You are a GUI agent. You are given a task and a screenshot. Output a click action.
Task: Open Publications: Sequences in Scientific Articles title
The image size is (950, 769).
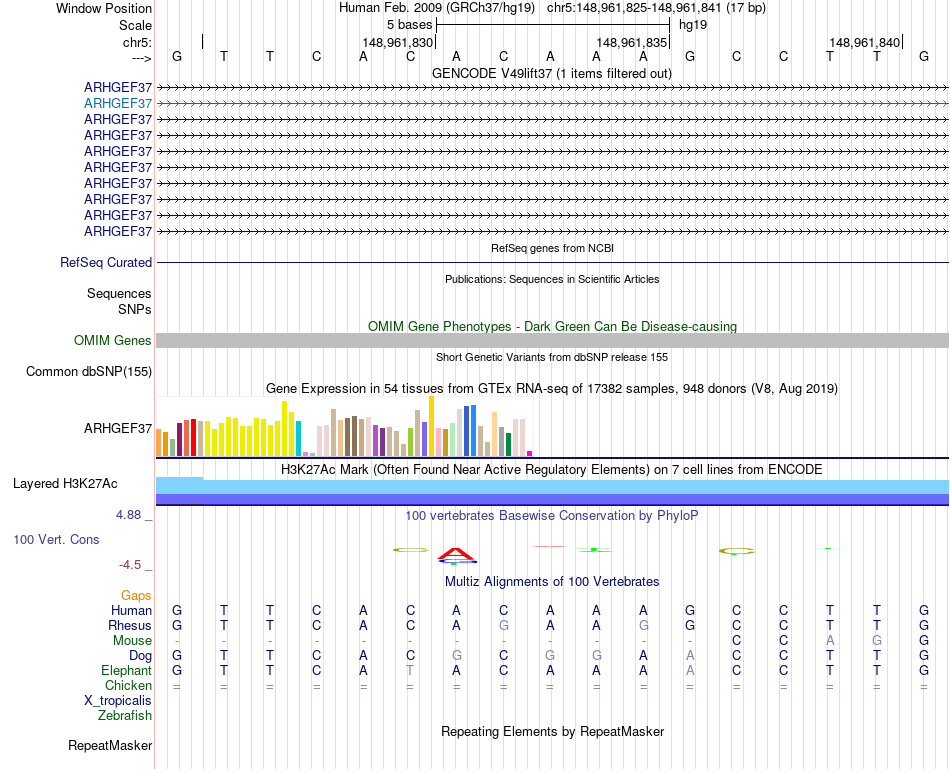click(x=552, y=279)
